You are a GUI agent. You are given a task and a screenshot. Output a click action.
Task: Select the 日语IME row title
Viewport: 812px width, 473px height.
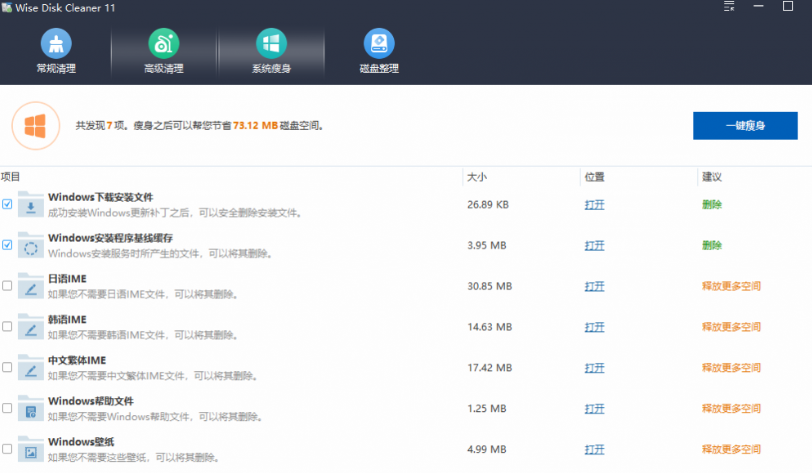[x=67, y=279]
